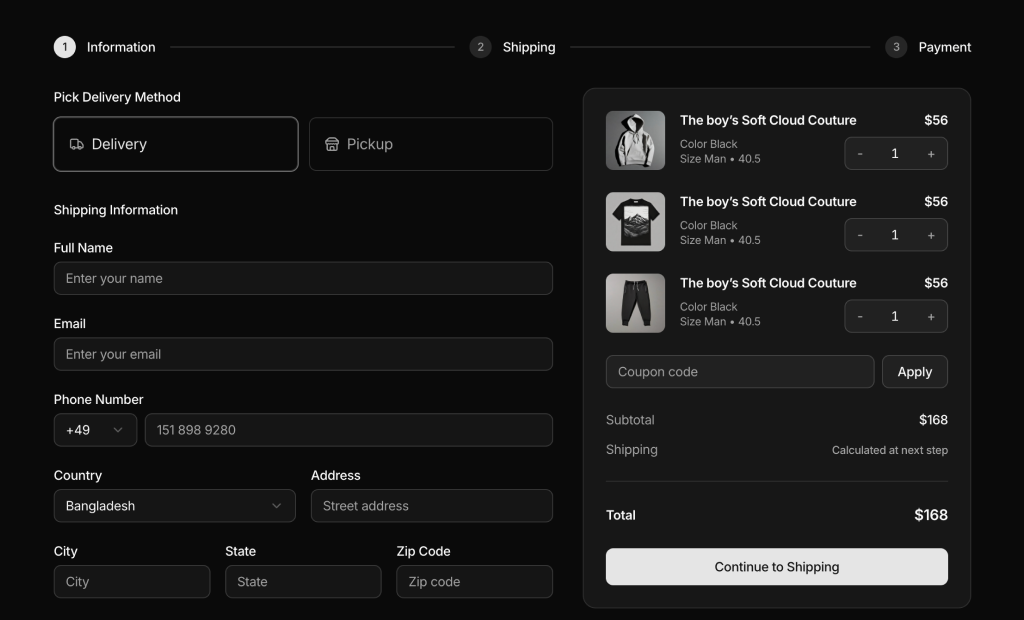Select the Delivery method option

point(176,144)
